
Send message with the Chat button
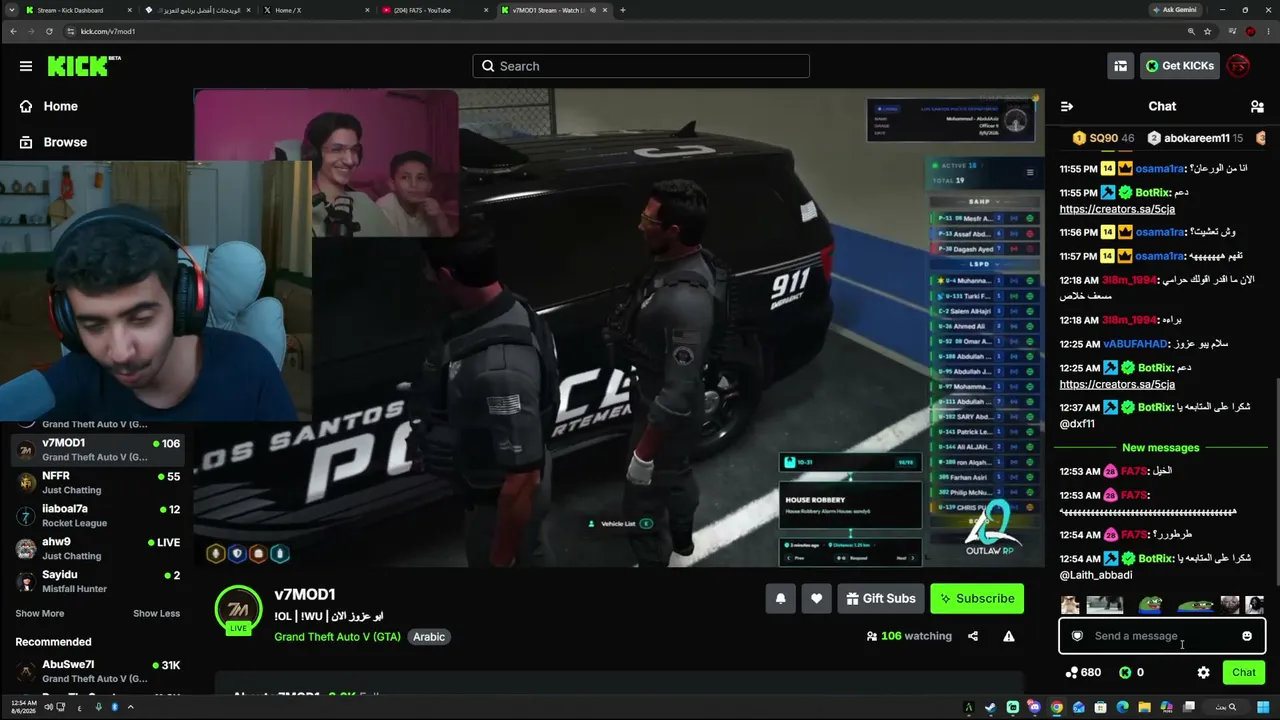(1244, 673)
